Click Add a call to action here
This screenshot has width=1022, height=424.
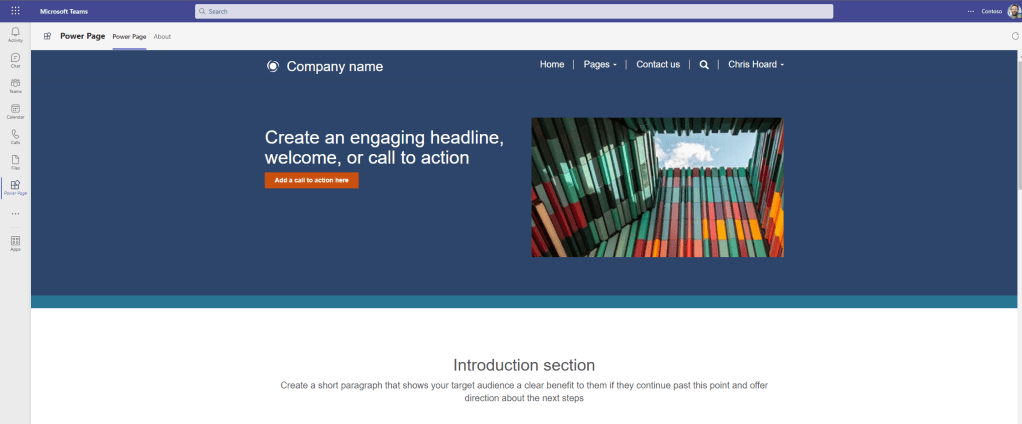311,180
